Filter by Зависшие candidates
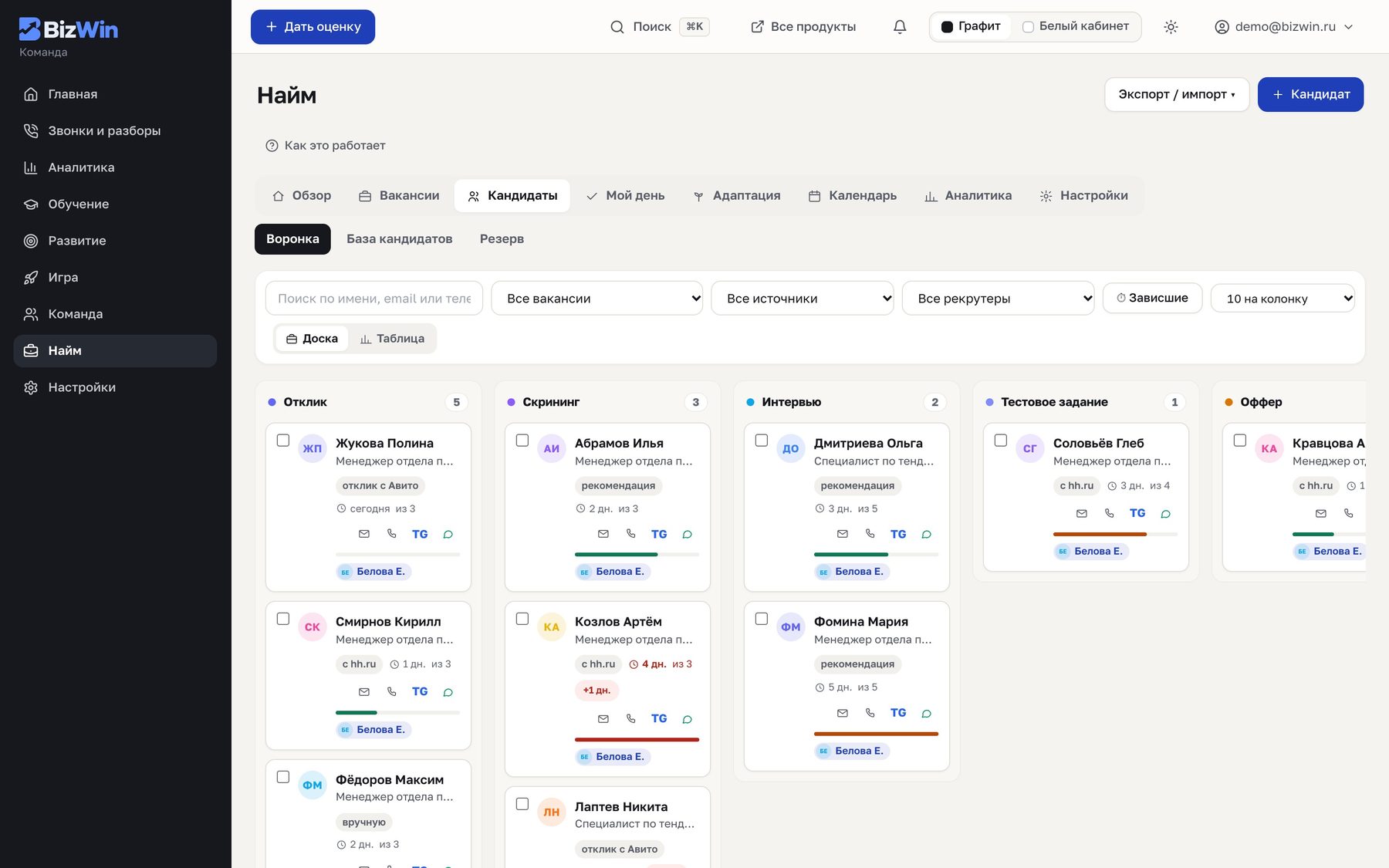 pos(1152,298)
